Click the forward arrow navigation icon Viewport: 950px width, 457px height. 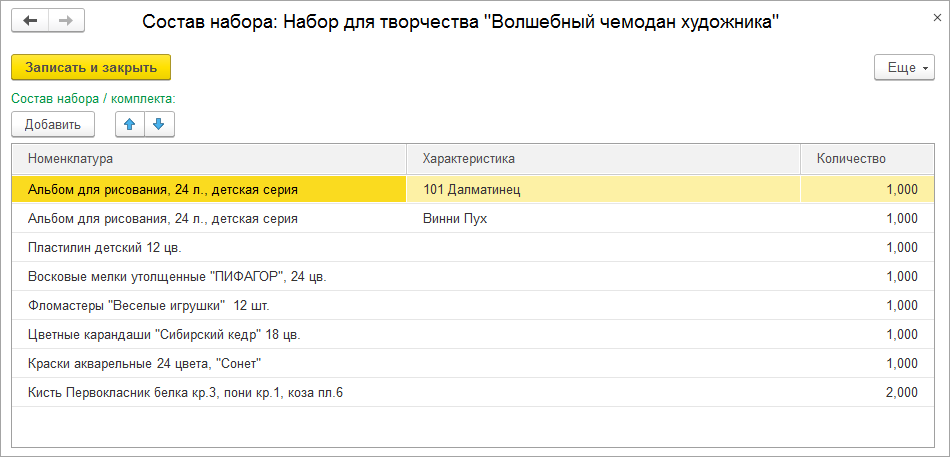[x=66, y=21]
